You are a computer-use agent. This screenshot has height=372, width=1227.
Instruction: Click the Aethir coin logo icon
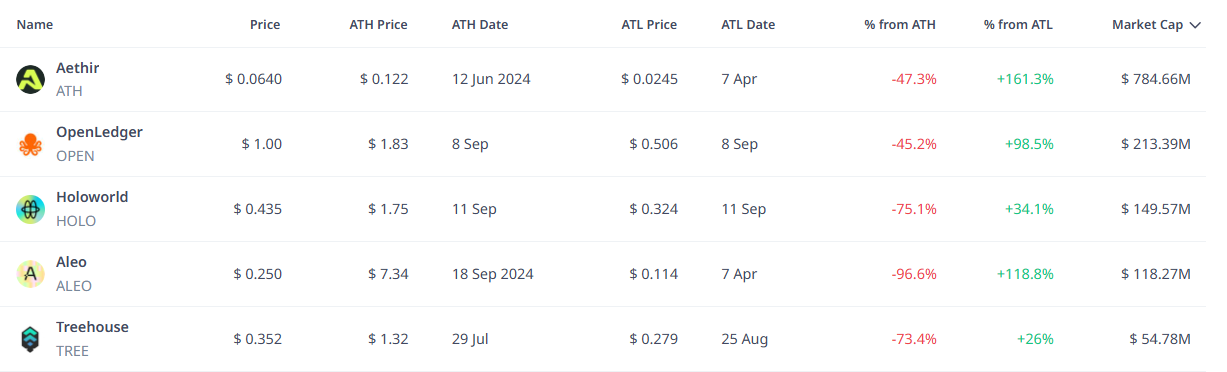coord(31,79)
